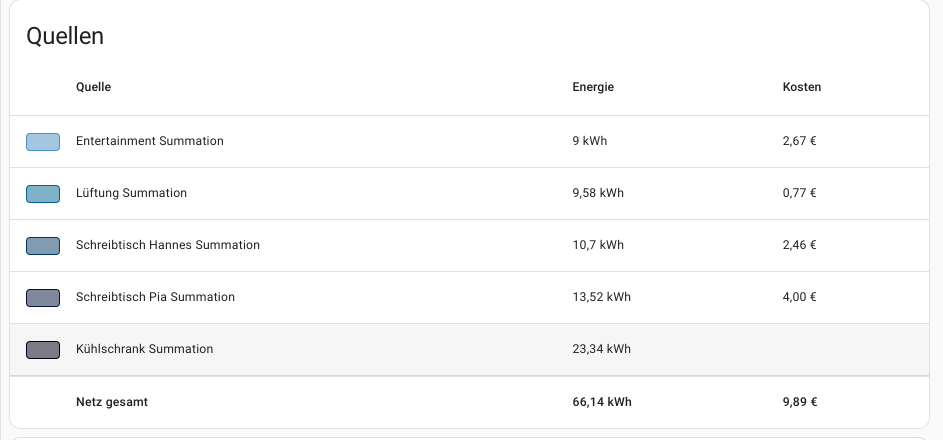This screenshot has height=440, width=943.
Task: Click the Kühlschrank Summation color swatch
Action: [x=43, y=350]
